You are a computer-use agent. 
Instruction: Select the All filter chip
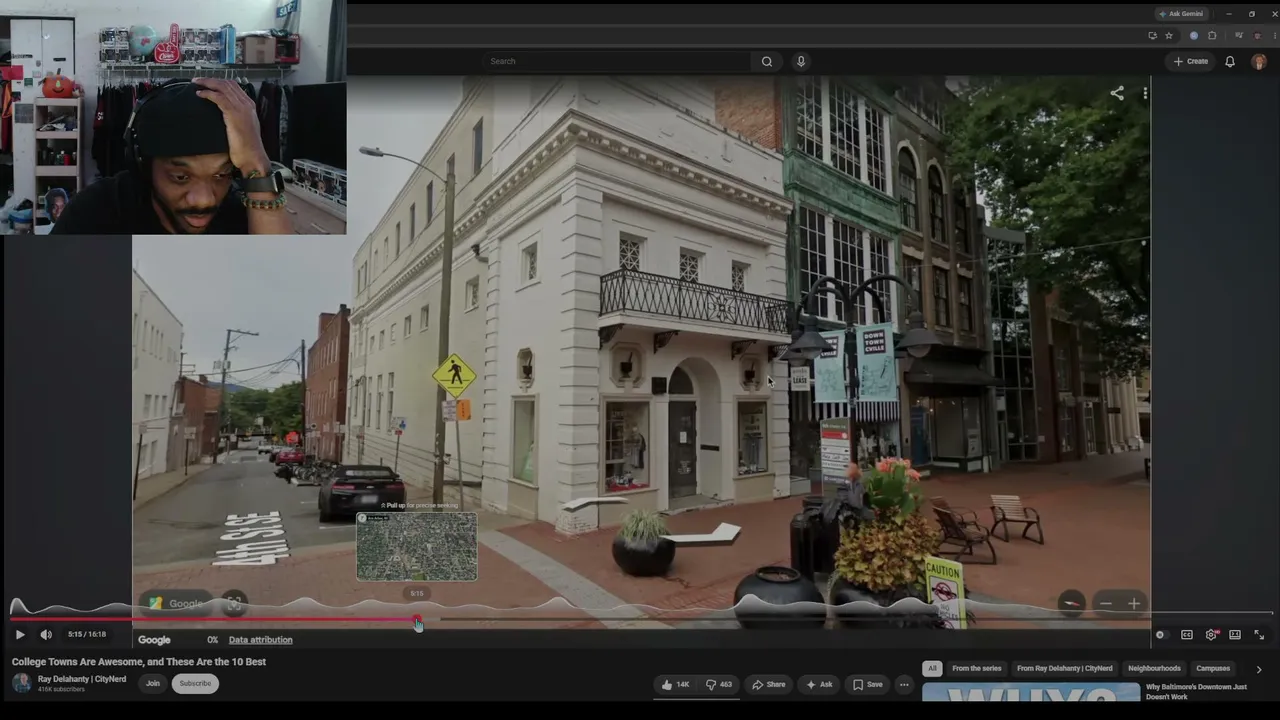(x=932, y=668)
